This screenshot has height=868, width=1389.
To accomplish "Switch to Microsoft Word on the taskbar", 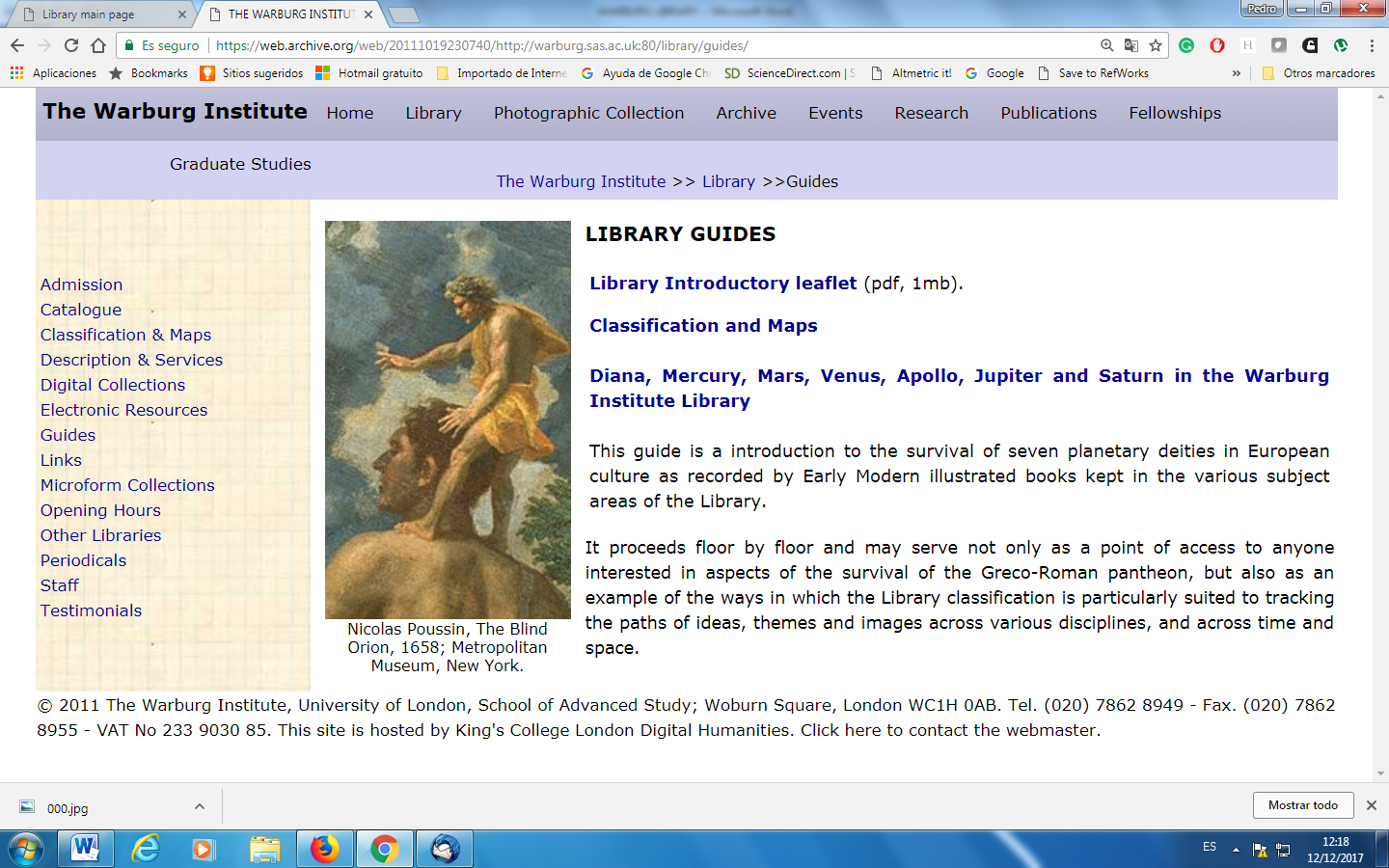I will 85,849.
